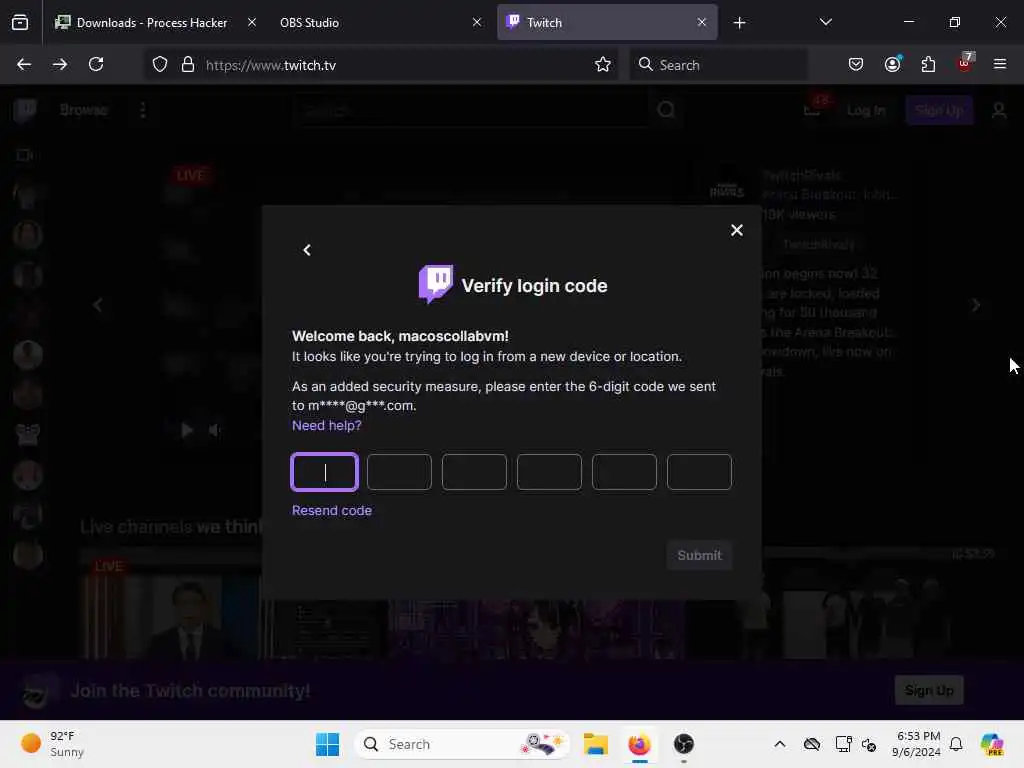Viewport: 1024px width, 768px height.
Task: Open weather widget 92°F Sunny
Action: pos(52,744)
